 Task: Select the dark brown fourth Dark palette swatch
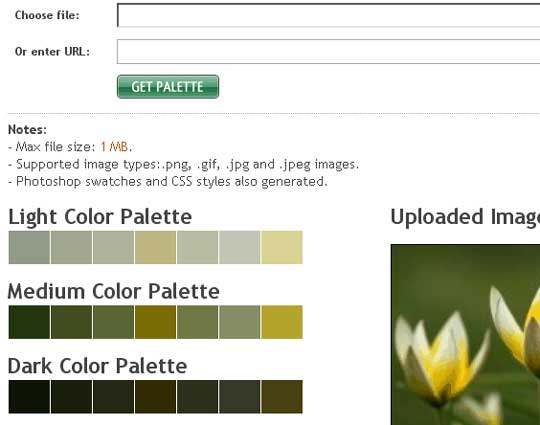(155, 397)
